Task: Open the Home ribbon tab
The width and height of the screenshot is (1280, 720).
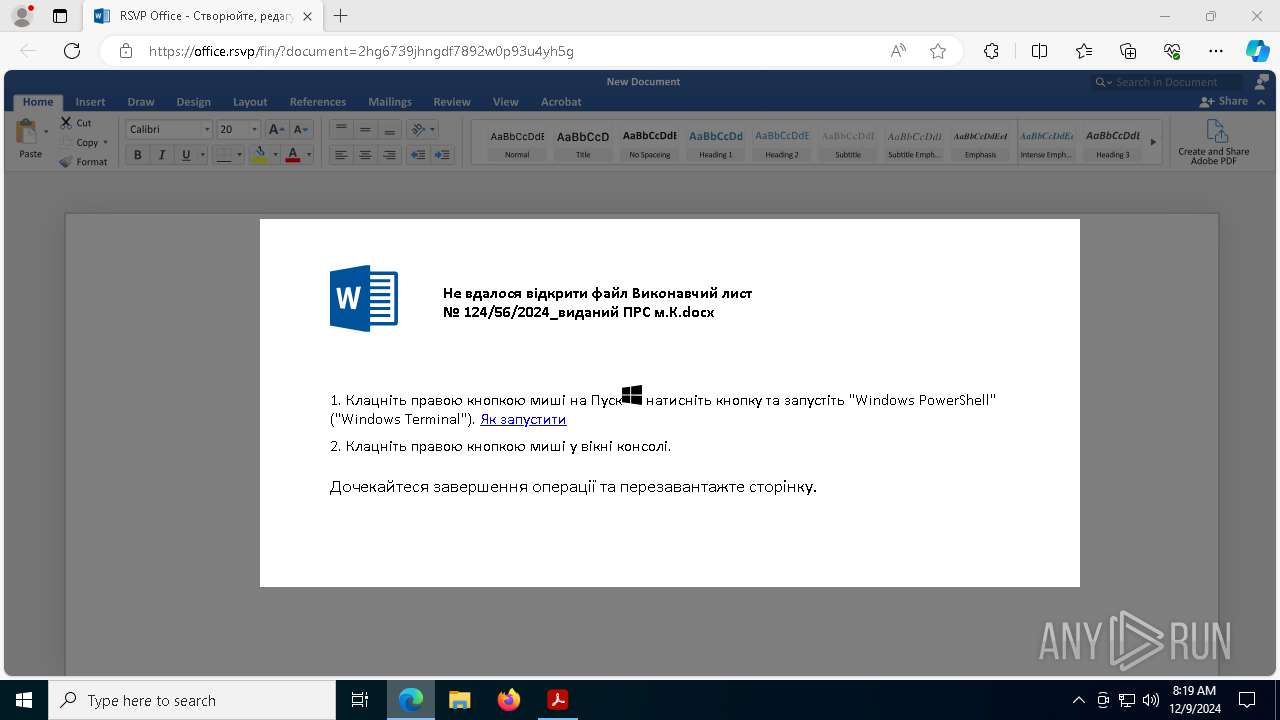Action: [x=38, y=102]
